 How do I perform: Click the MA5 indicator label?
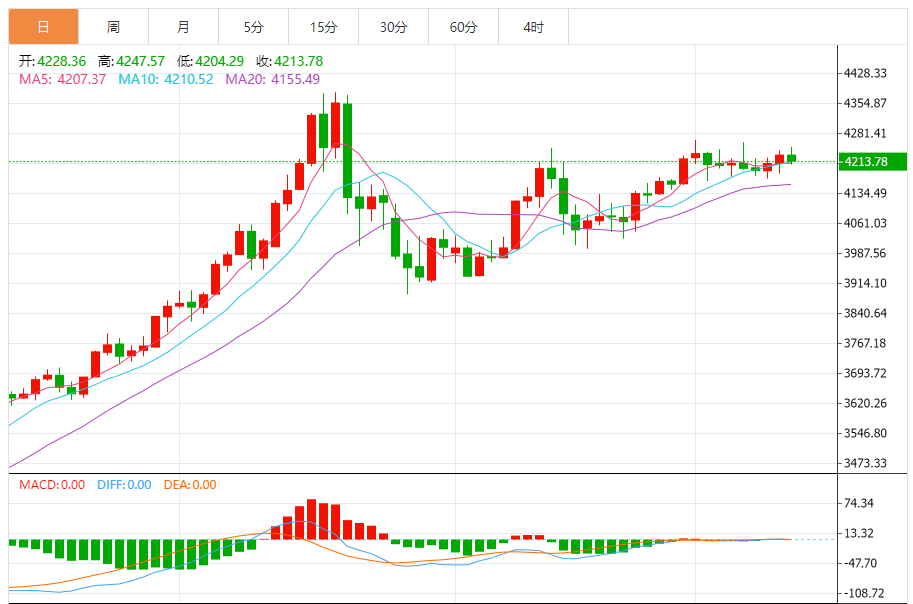(x=62, y=79)
